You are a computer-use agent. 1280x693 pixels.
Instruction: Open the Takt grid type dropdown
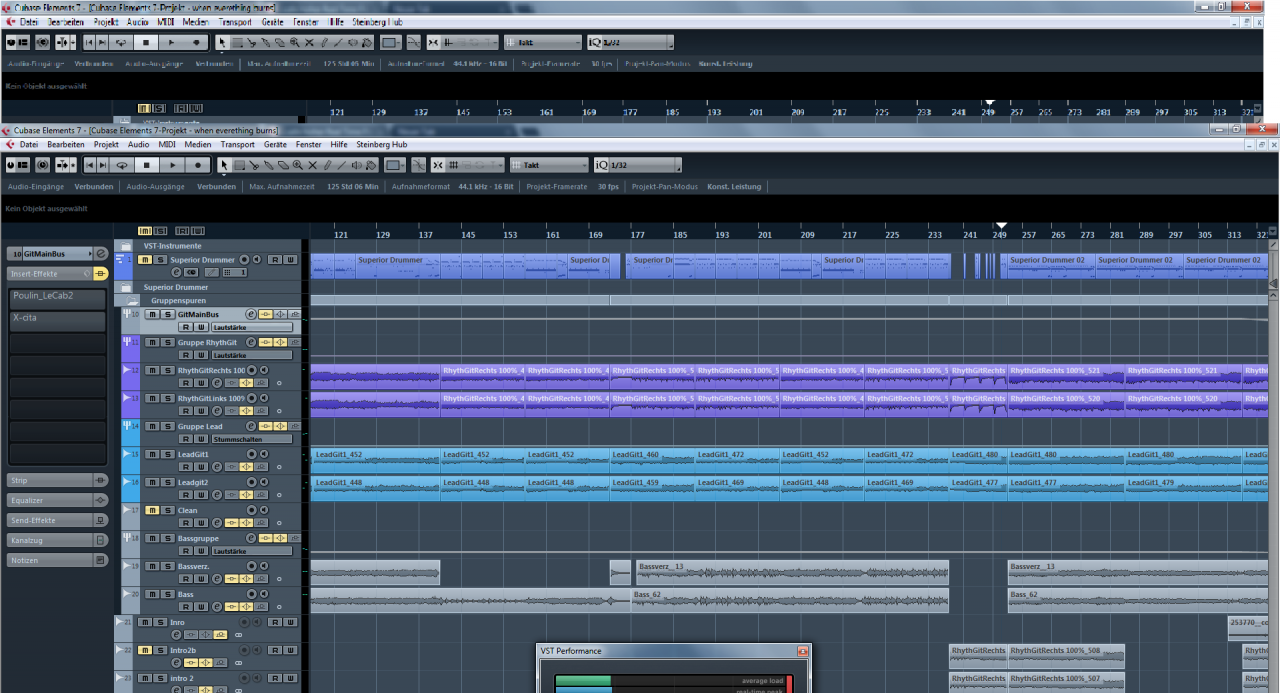point(550,165)
